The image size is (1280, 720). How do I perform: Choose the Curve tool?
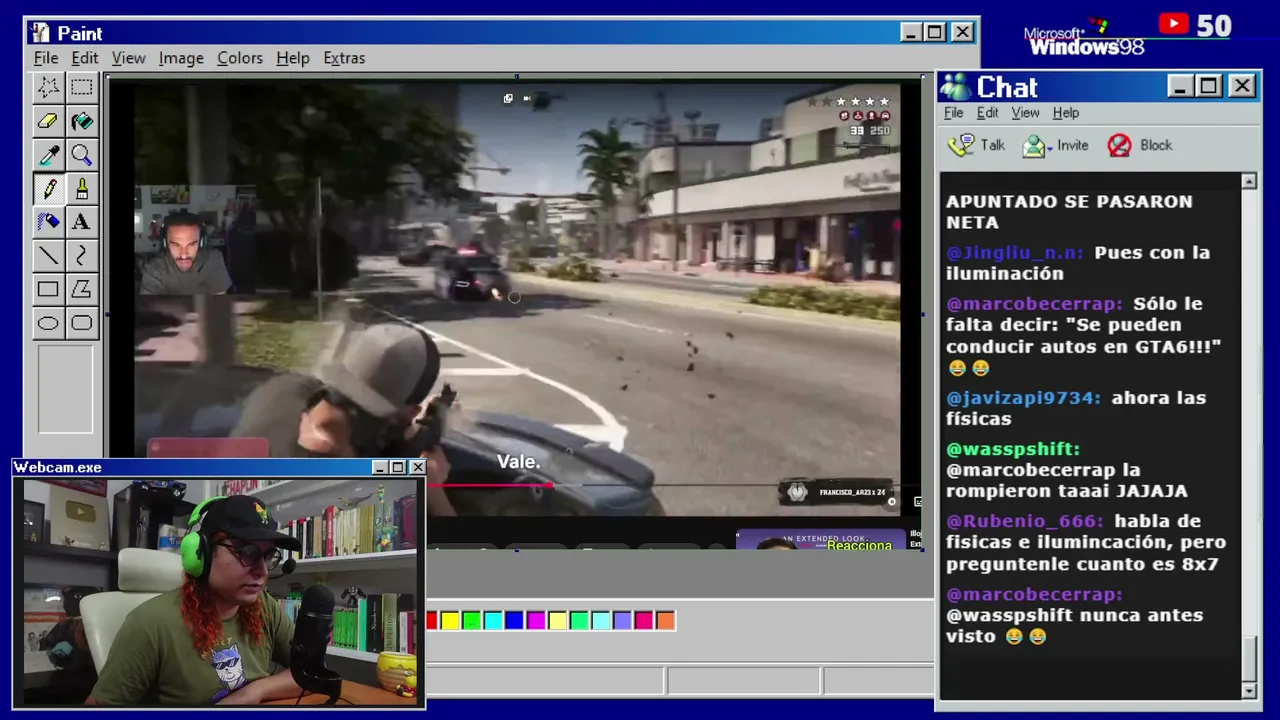pyautogui.click(x=82, y=256)
